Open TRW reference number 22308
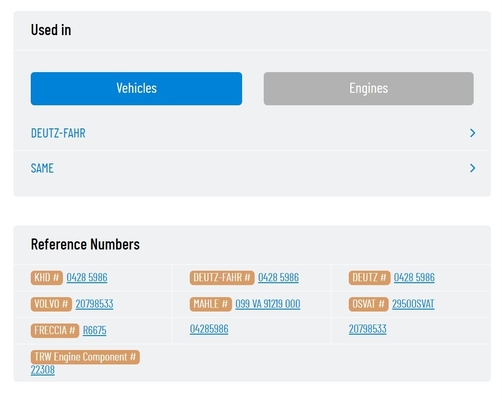This screenshot has height=400, width=502. pyautogui.click(x=43, y=370)
